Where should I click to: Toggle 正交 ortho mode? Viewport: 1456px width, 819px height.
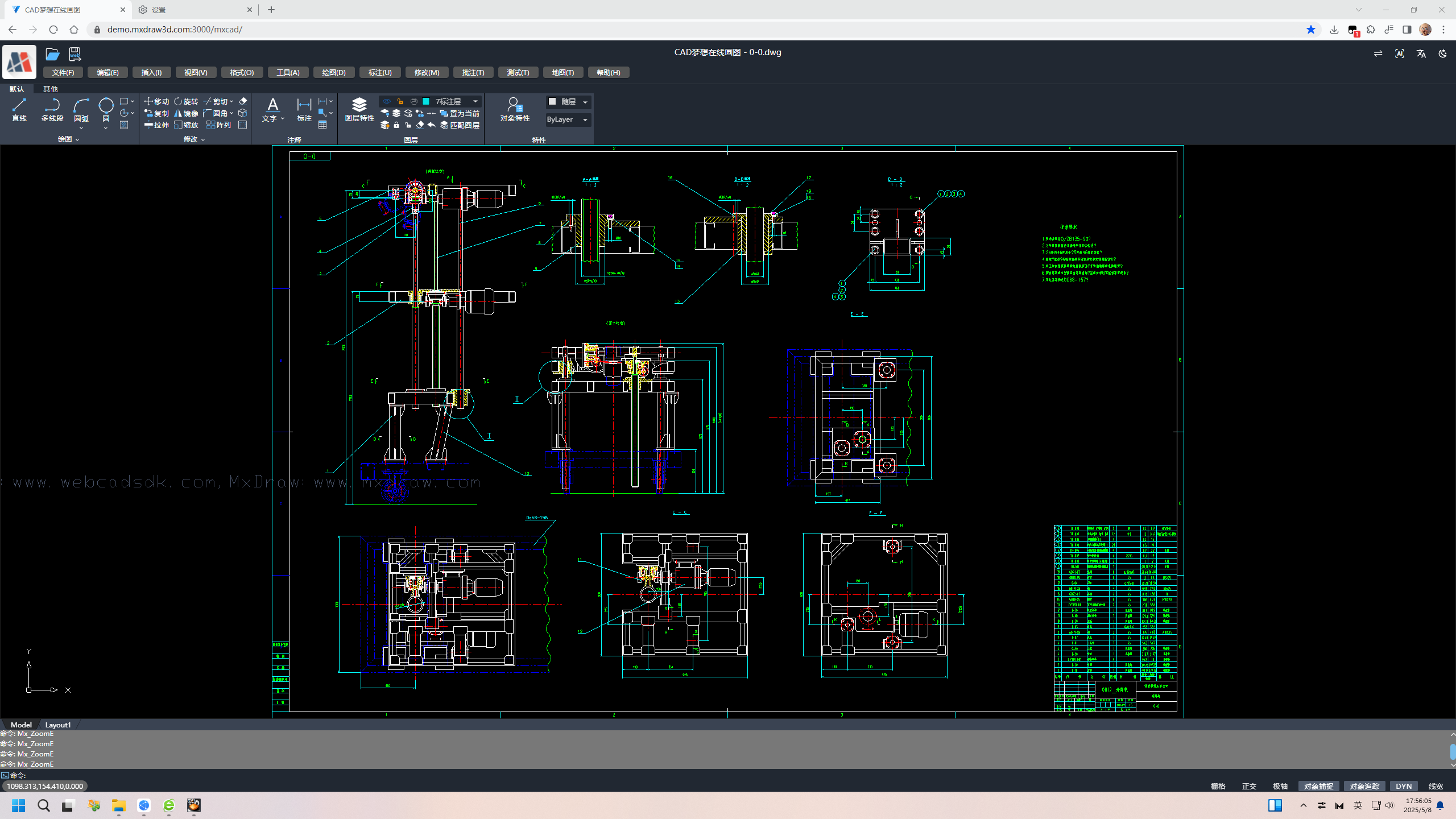pyautogui.click(x=1249, y=786)
